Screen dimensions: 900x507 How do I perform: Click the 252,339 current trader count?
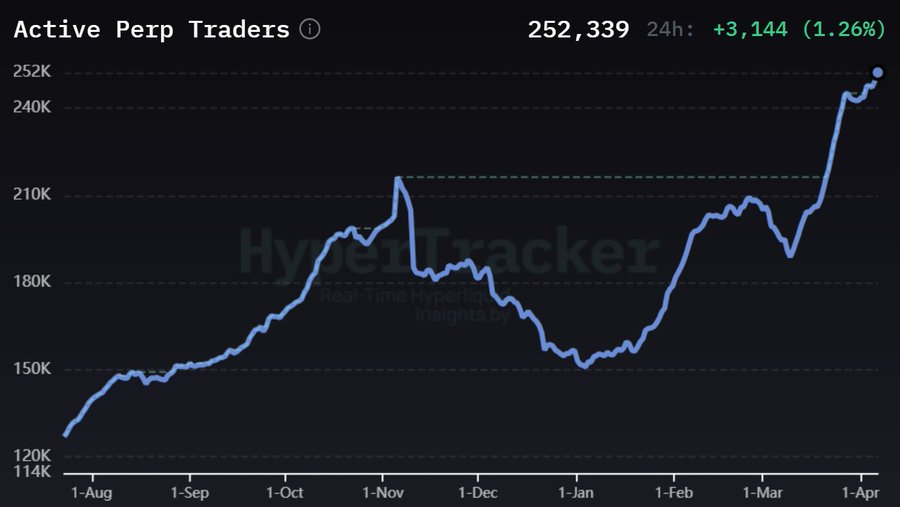(x=579, y=30)
